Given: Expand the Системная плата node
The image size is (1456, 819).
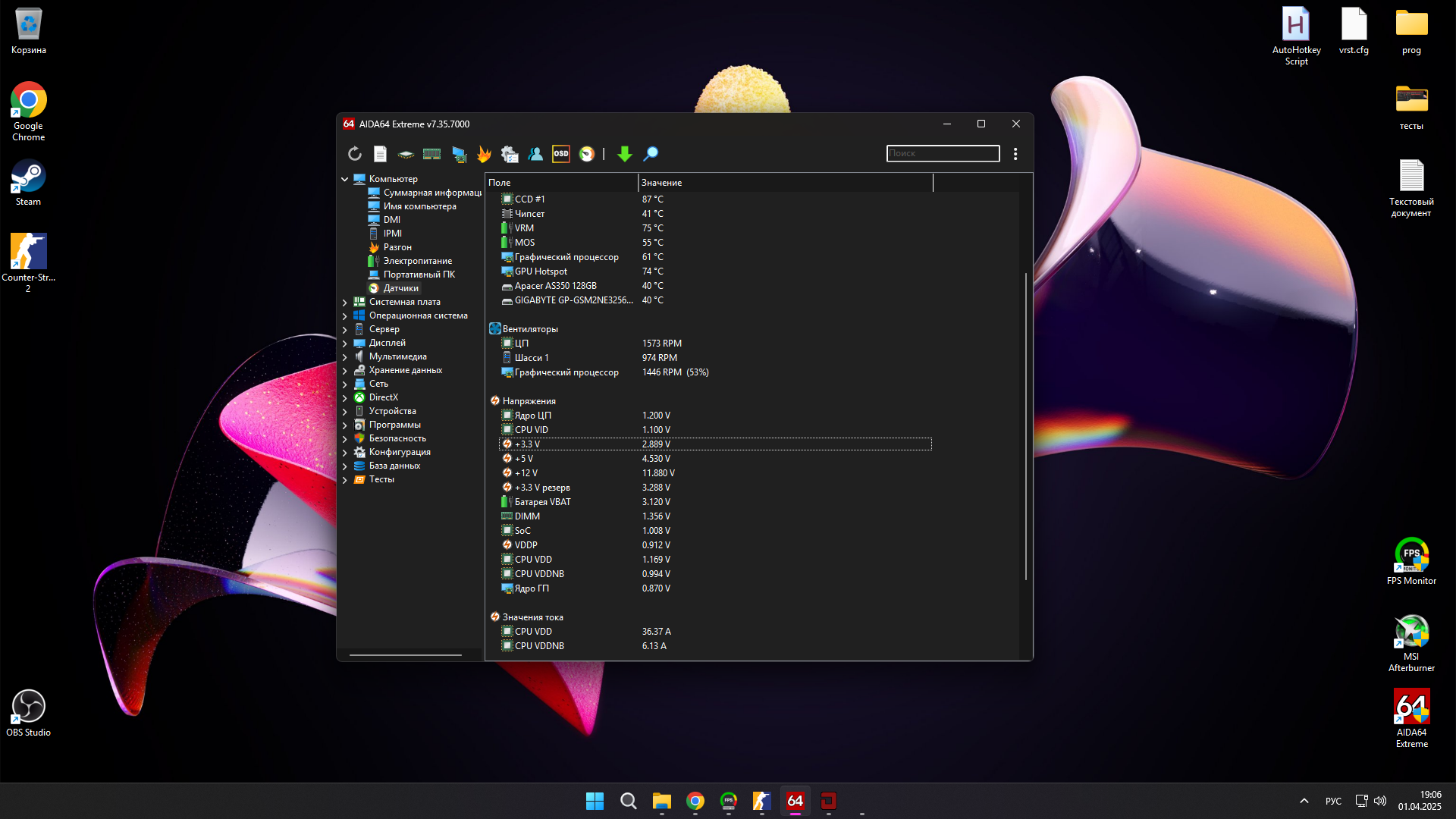Looking at the screenshot, I should pyautogui.click(x=344, y=302).
